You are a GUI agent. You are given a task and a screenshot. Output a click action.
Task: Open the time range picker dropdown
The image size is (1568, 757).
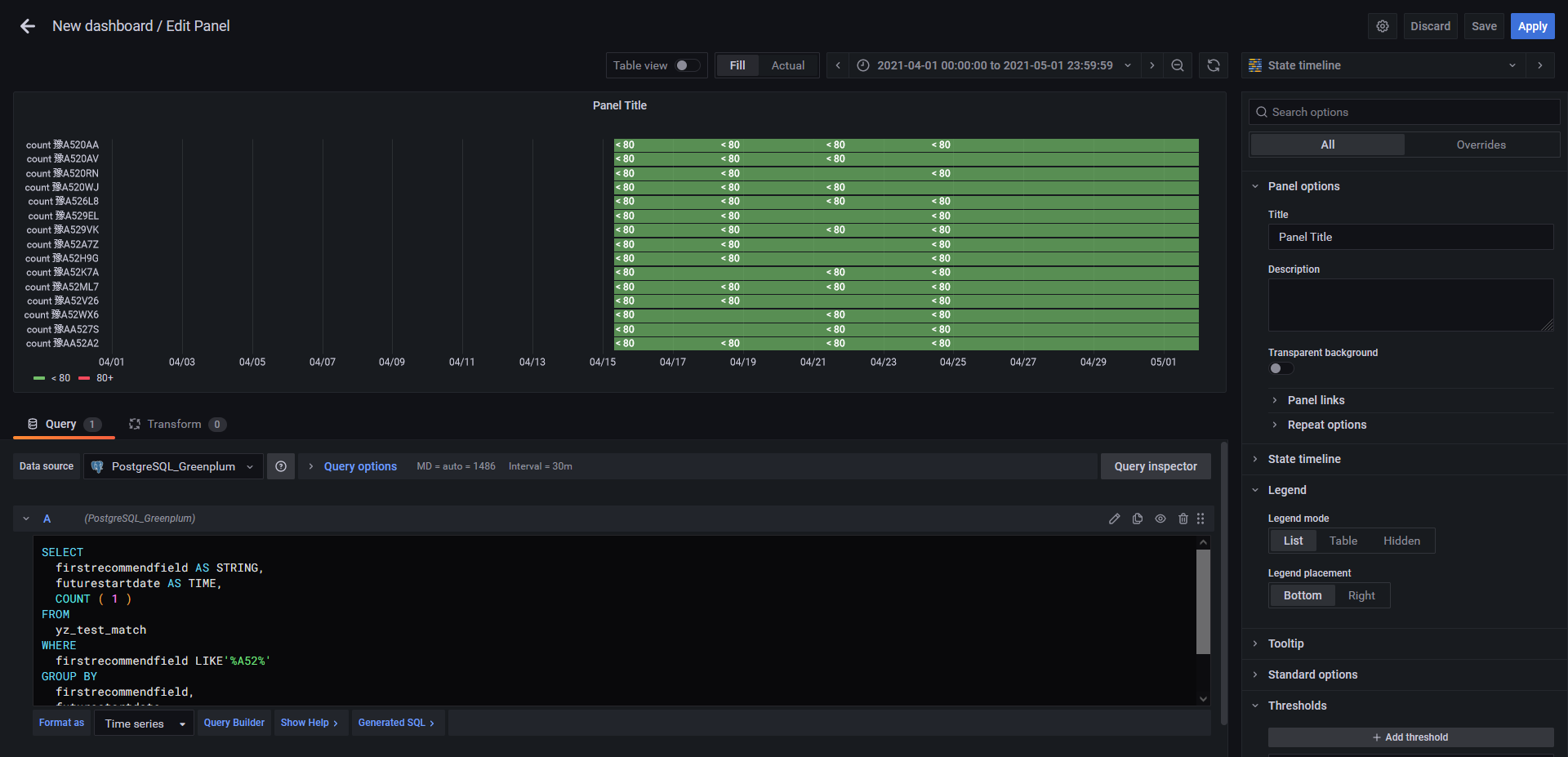pyautogui.click(x=995, y=65)
